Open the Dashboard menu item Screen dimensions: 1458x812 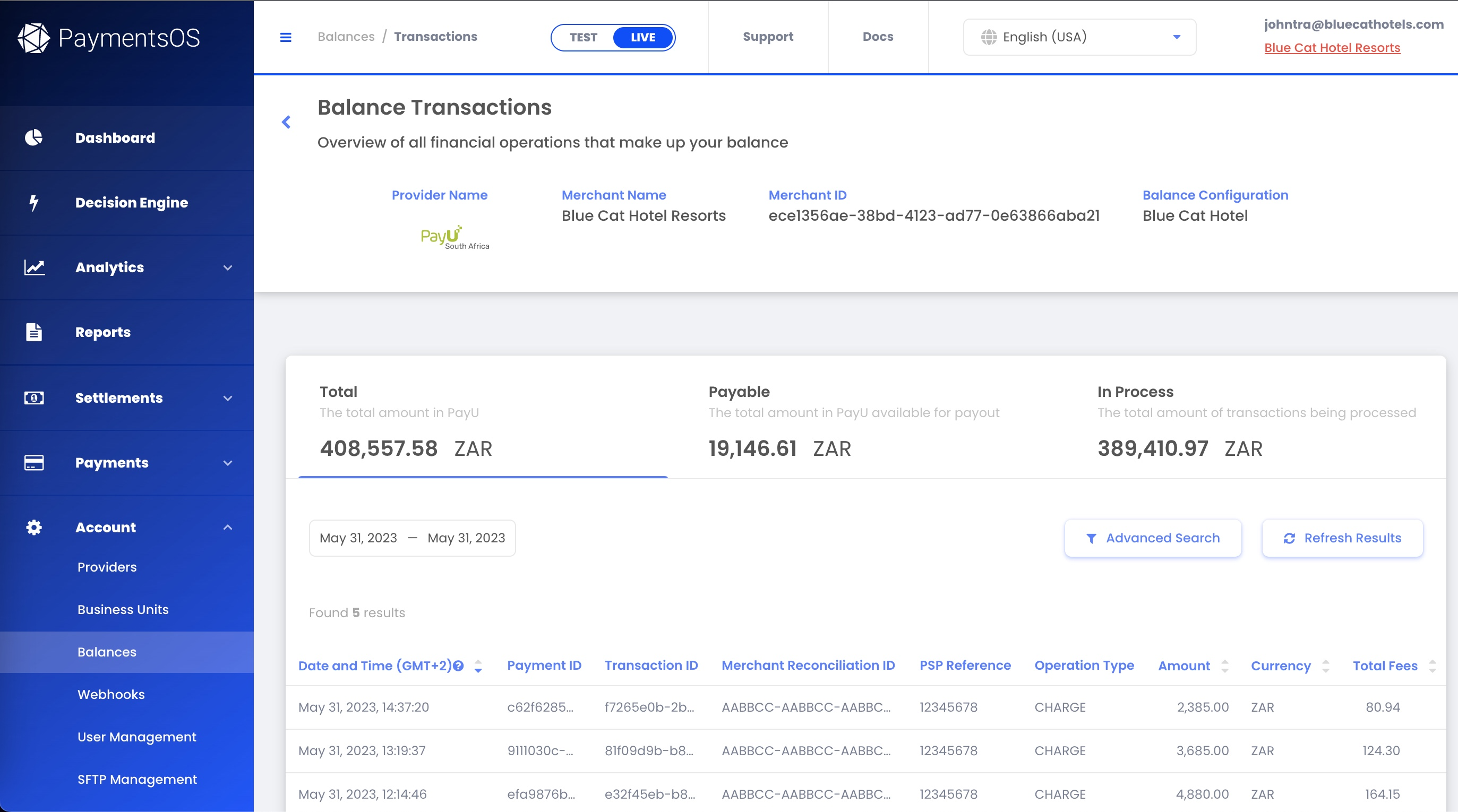pos(127,137)
